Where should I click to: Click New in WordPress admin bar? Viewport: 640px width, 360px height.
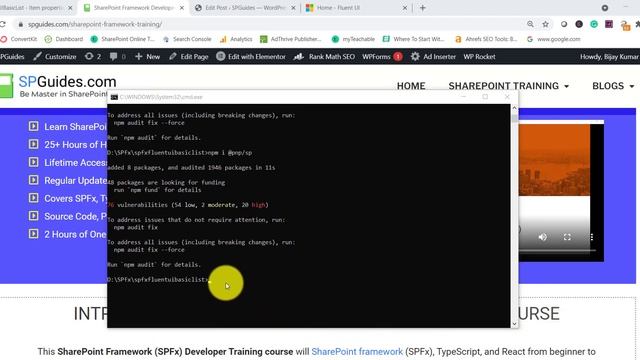click(148, 57)
